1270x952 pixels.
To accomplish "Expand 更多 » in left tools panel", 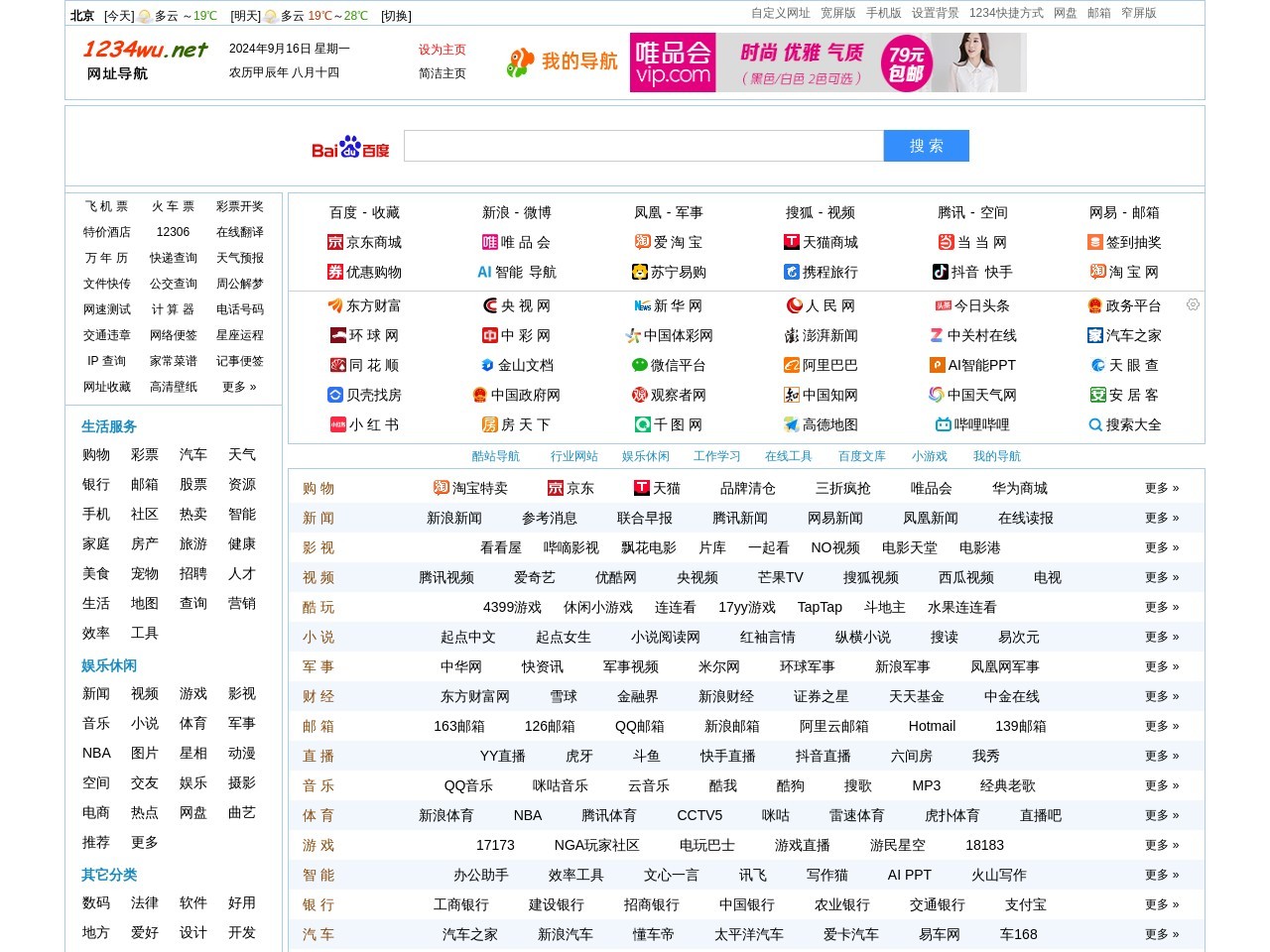I will point(239,387).
